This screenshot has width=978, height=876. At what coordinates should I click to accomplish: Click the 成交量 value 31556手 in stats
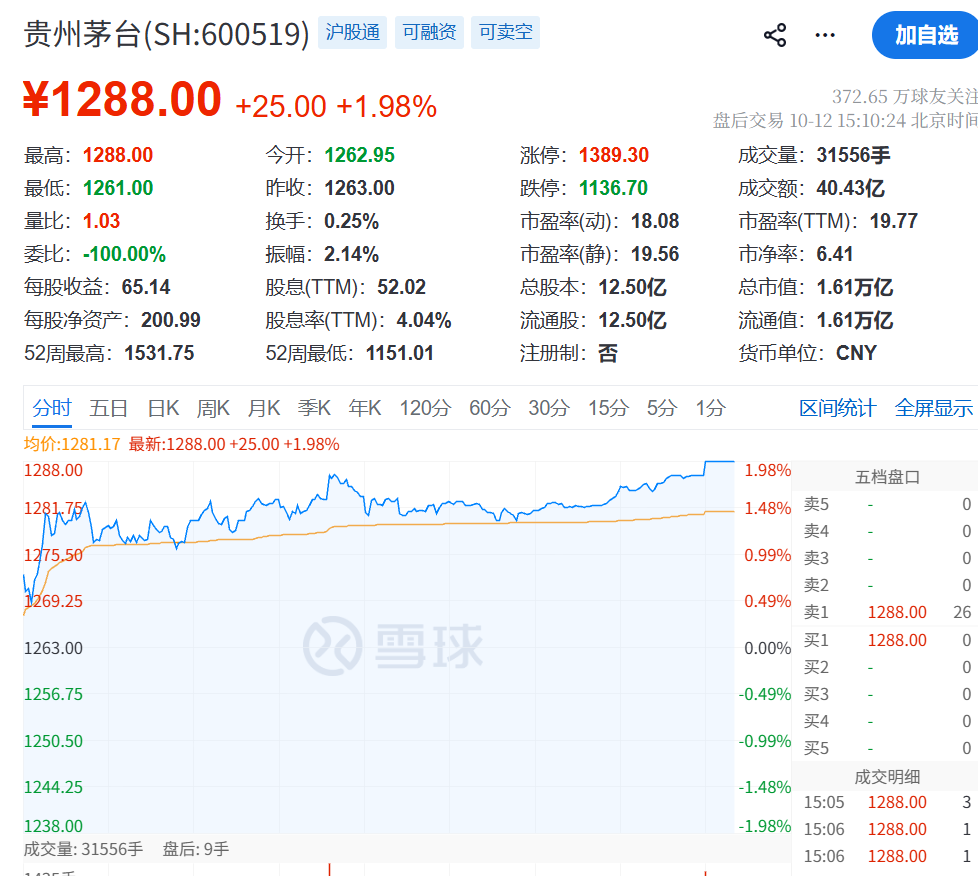coord(853,155)
